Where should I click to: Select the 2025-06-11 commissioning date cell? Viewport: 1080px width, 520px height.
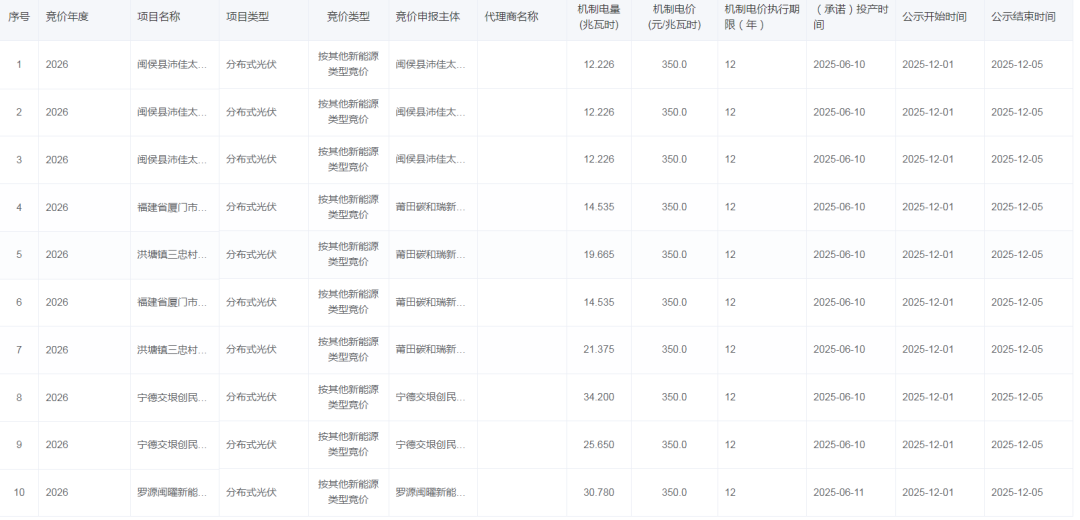(x=839, y=493)
